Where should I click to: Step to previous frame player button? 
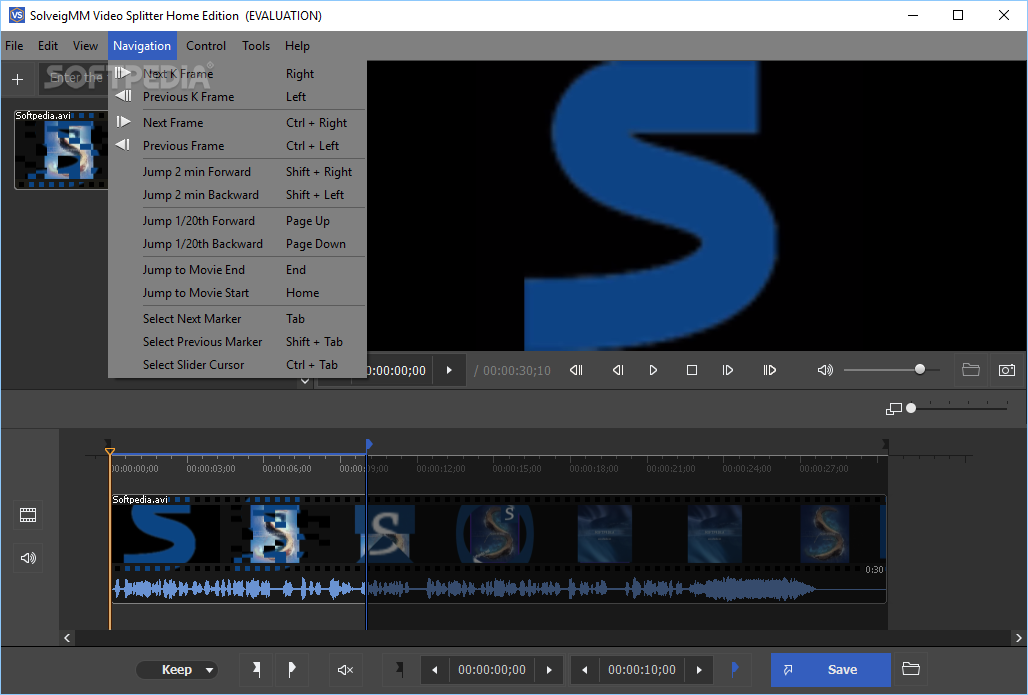point(618,370)
